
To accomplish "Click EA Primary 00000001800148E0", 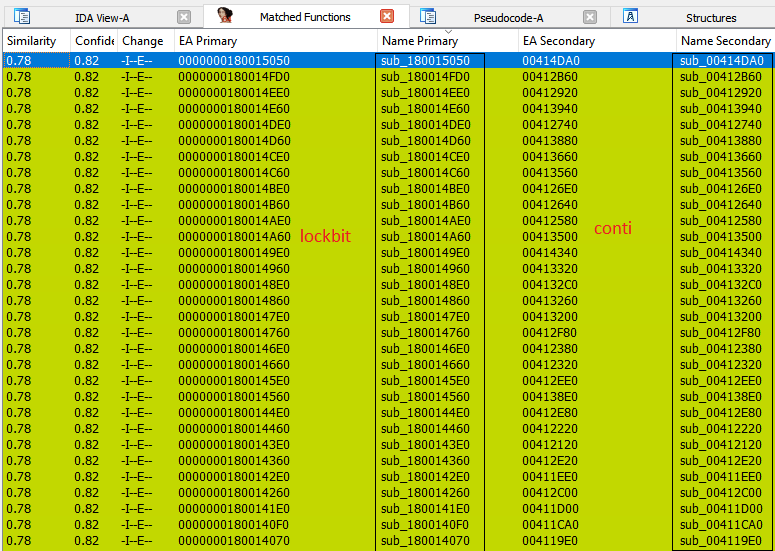I will pos(234,285).
